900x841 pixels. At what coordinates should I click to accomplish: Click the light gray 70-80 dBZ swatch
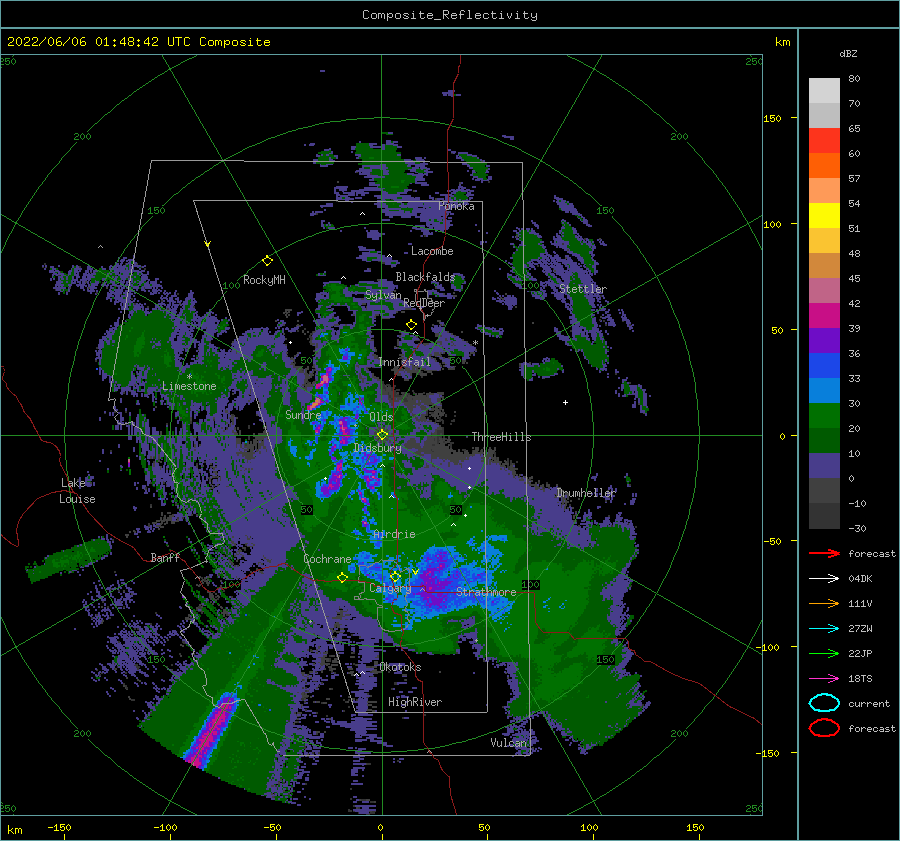(x=824, y=91)
